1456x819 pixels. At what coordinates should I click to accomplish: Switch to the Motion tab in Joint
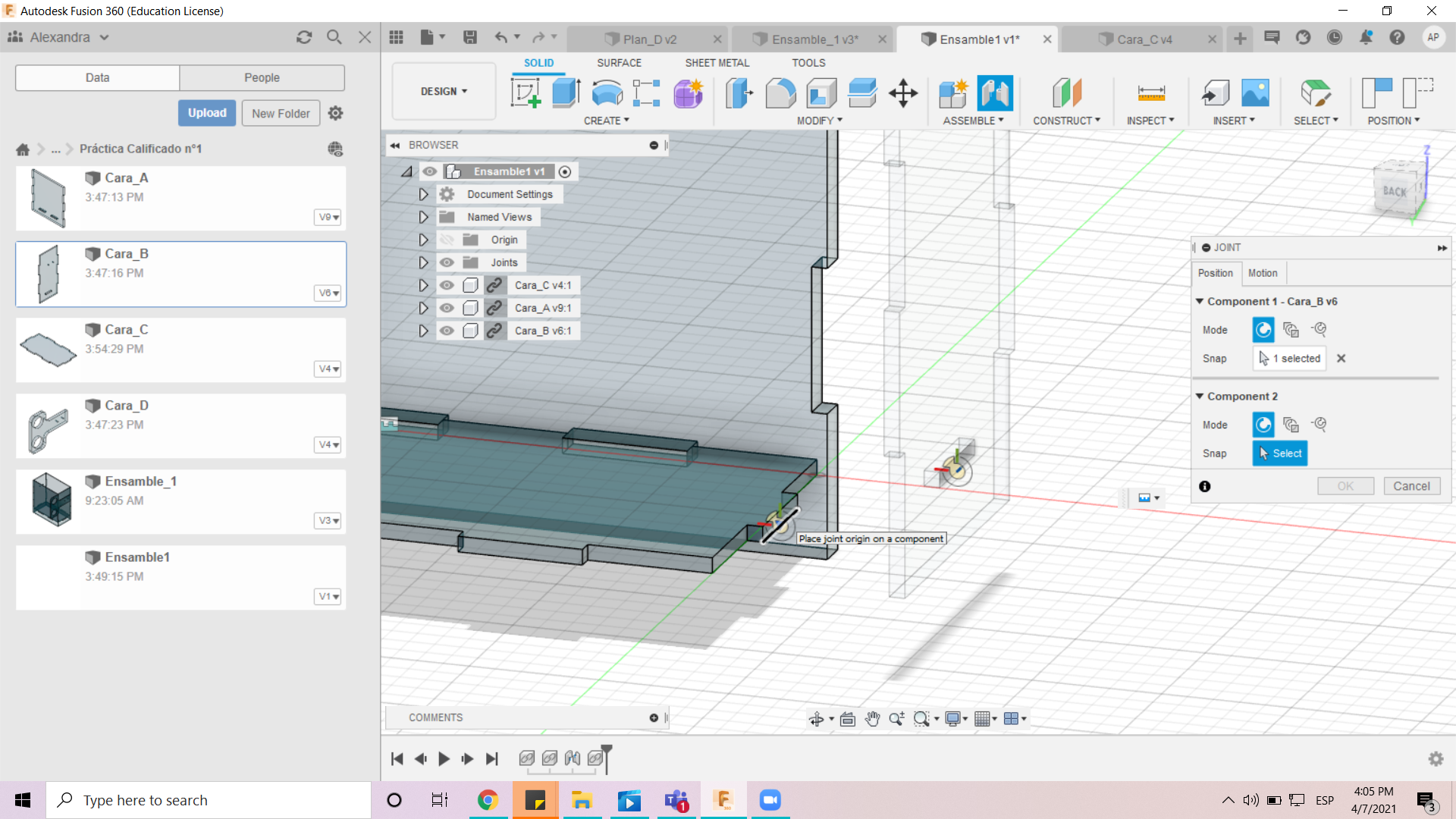[x=1262, y=272]
